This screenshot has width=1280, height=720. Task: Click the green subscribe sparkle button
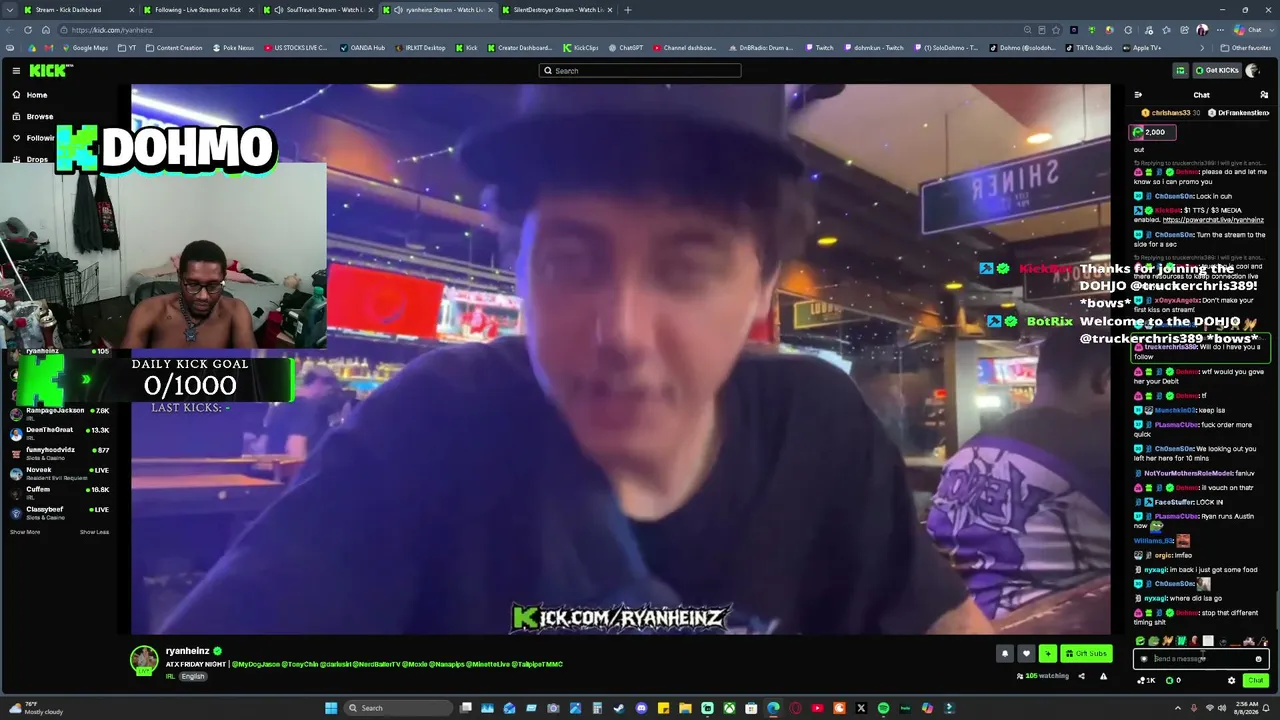point(1047,654)
